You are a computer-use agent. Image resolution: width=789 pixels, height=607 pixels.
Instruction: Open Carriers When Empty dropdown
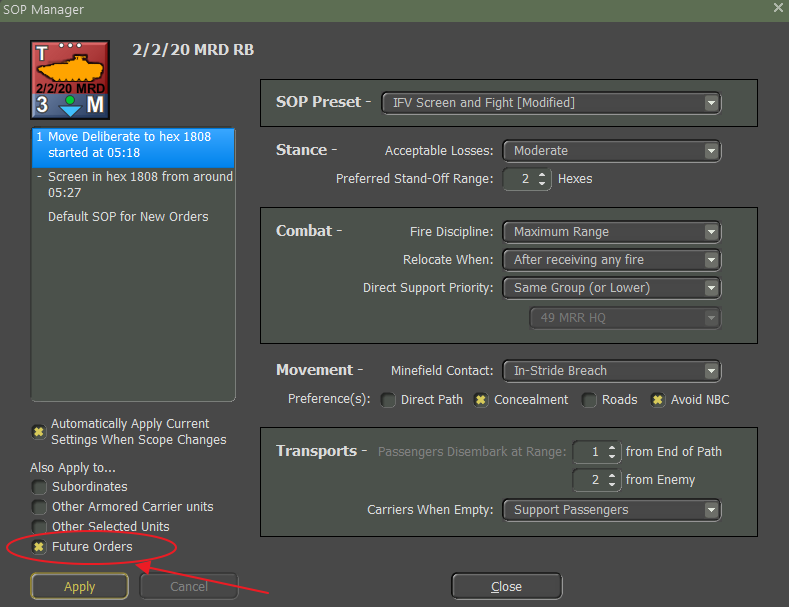[611, 510]
